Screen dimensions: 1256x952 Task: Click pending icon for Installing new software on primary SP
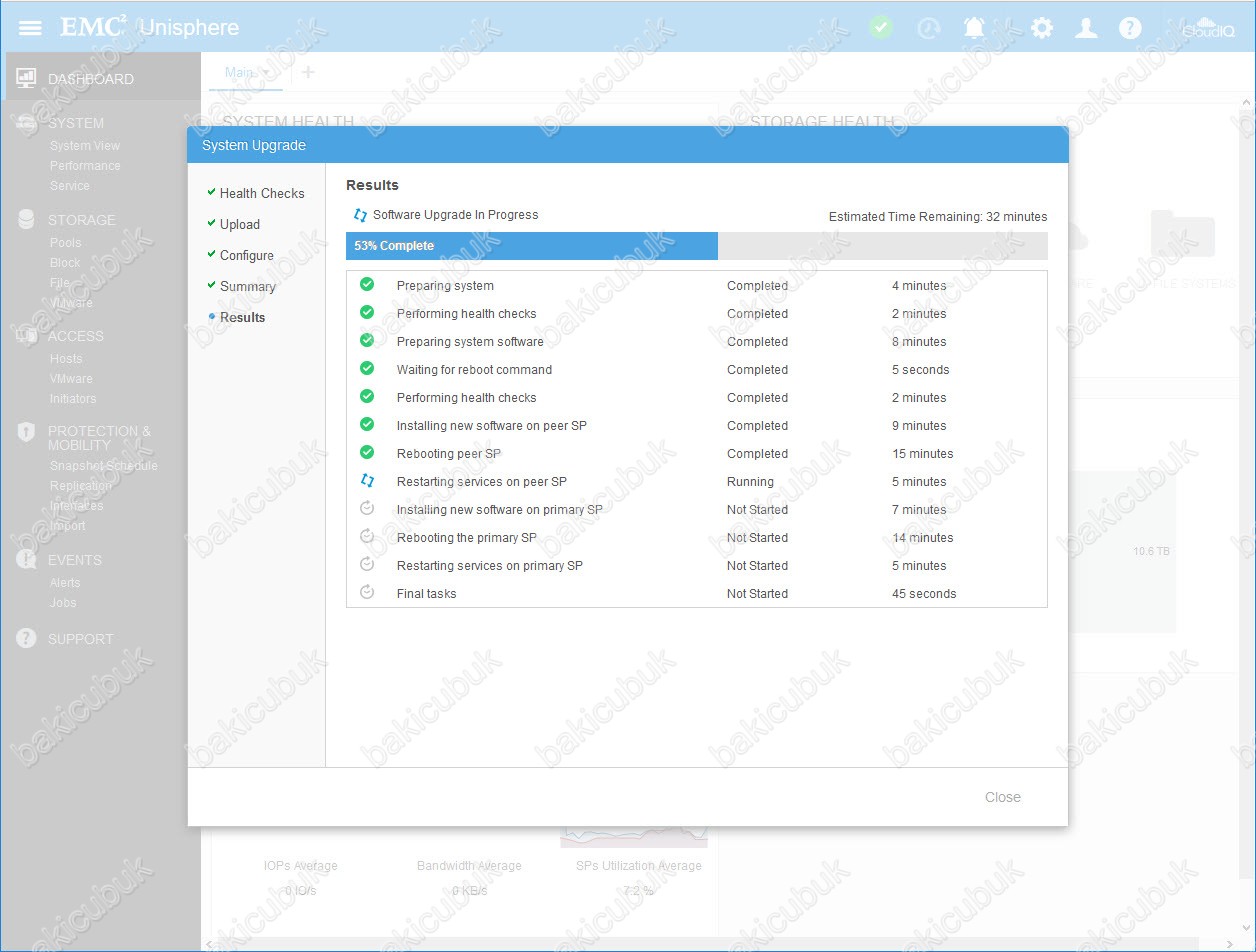[x=367, y=509]
